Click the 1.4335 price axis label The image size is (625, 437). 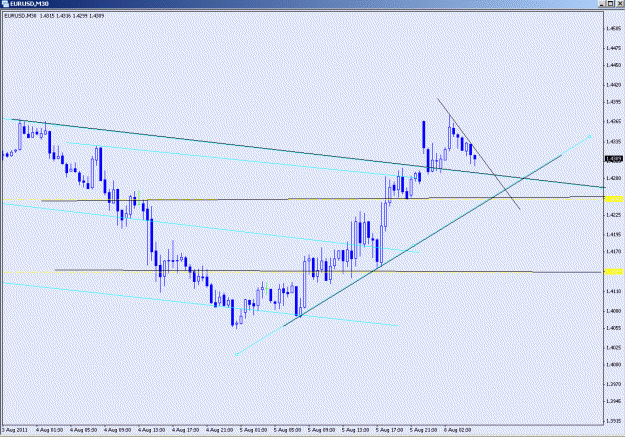[x=613, y=142]
